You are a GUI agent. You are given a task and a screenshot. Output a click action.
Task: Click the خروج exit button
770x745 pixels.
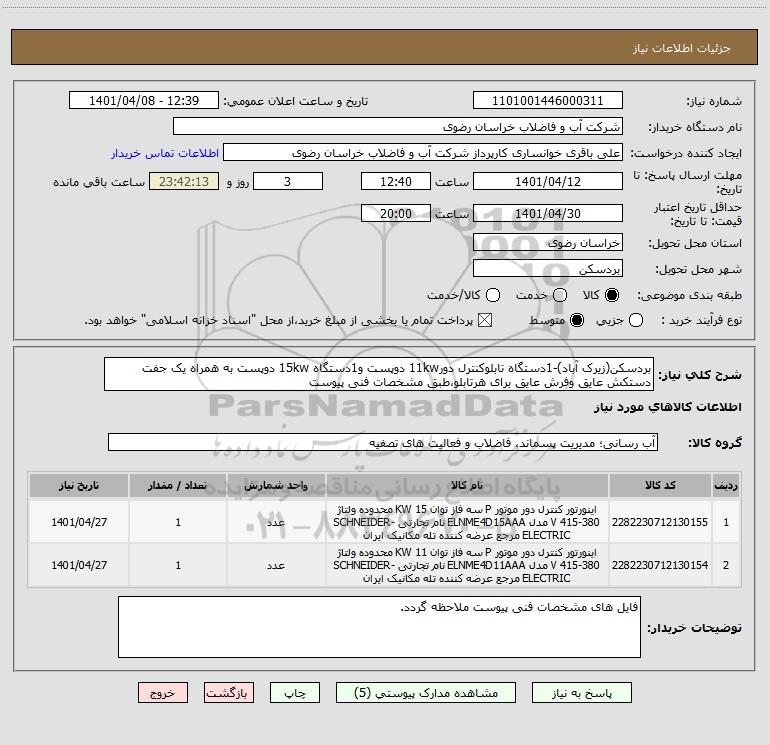point(163,693)
